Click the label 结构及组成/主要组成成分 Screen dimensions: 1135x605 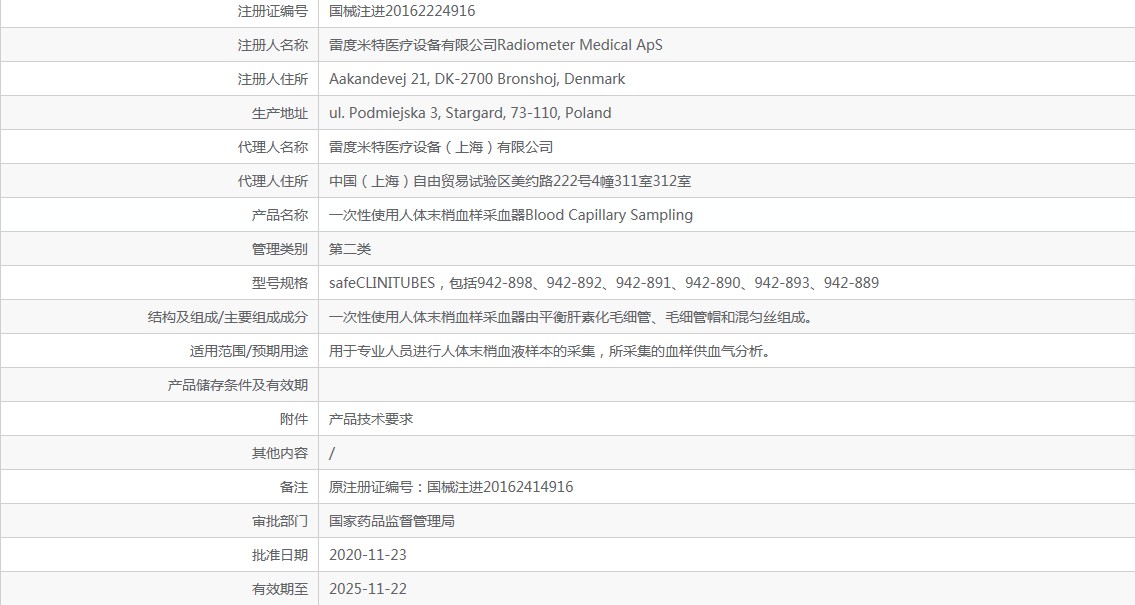point(228,317)
